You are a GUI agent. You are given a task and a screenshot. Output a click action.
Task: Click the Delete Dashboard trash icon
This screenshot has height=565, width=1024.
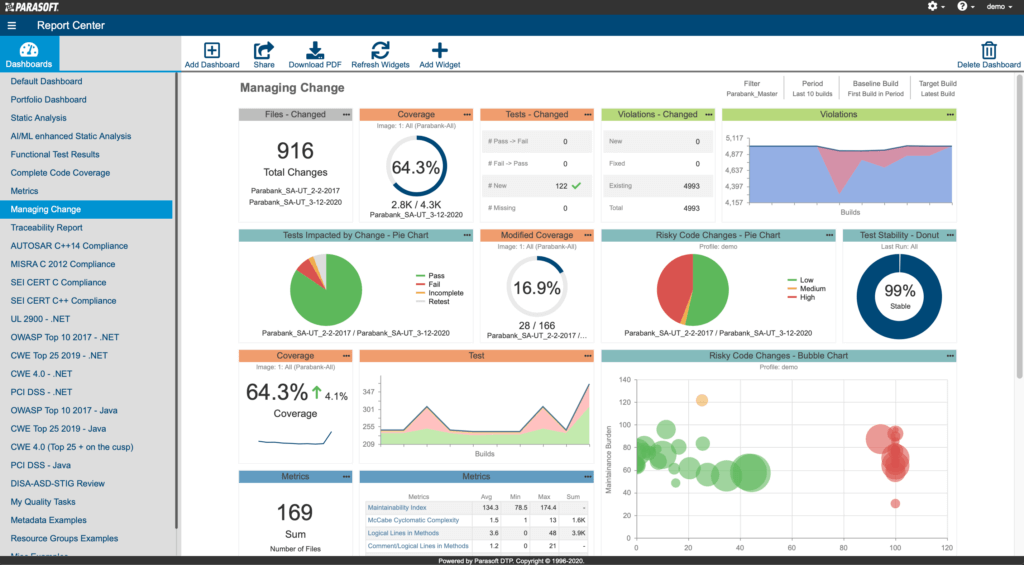coord(988,50)
